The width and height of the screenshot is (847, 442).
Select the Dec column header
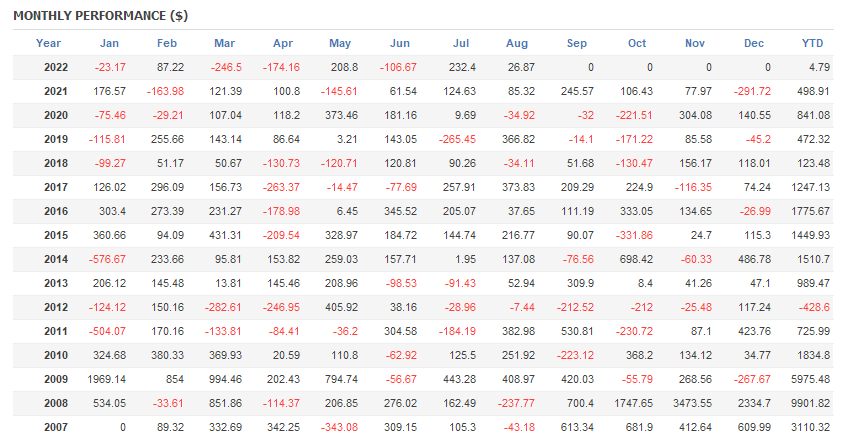(756, 43)
